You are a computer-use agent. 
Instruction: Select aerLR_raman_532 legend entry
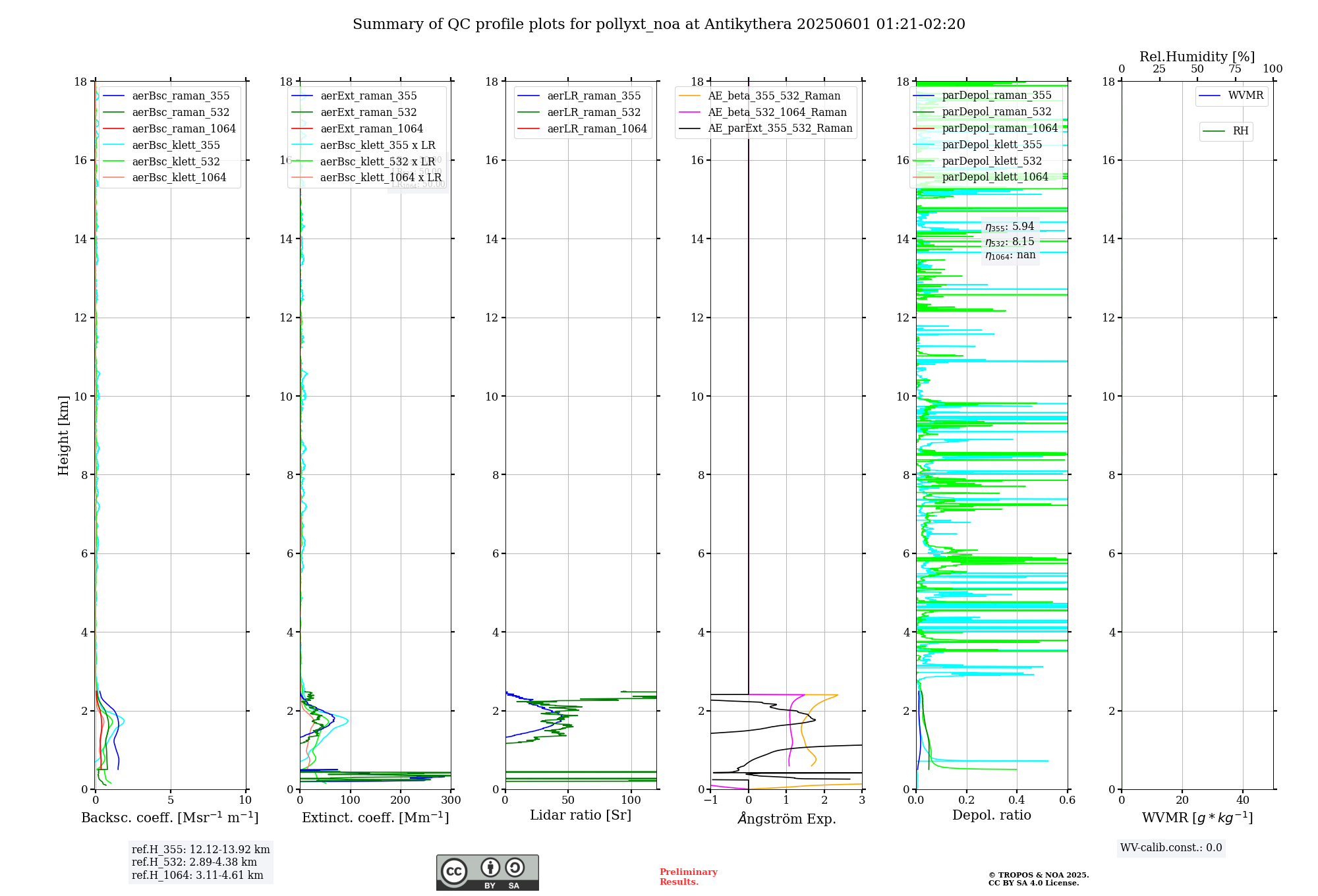593,113
